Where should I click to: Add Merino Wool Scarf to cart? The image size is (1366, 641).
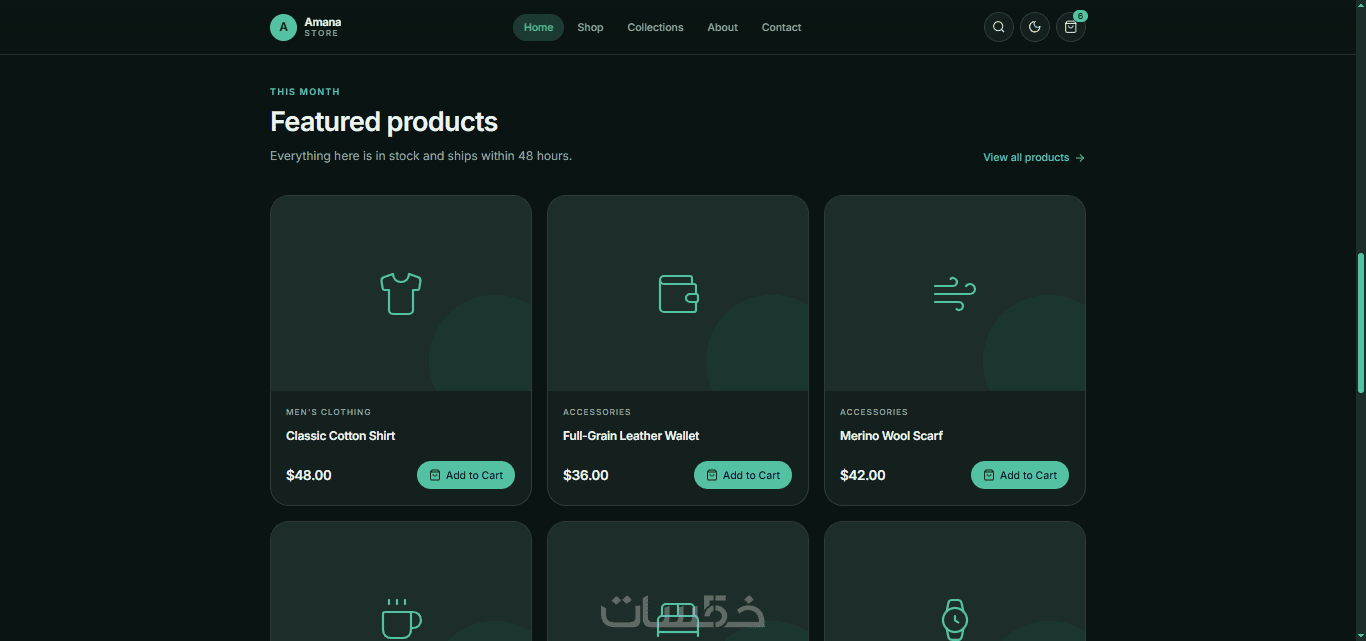tap(1020, 475)
